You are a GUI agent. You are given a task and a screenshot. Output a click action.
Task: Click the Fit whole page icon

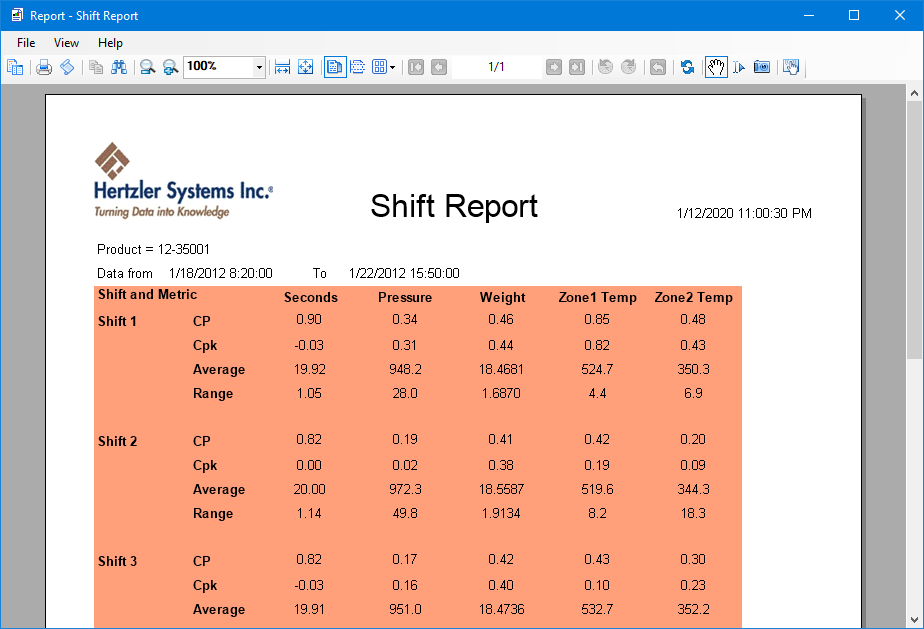tap(306, 67)
